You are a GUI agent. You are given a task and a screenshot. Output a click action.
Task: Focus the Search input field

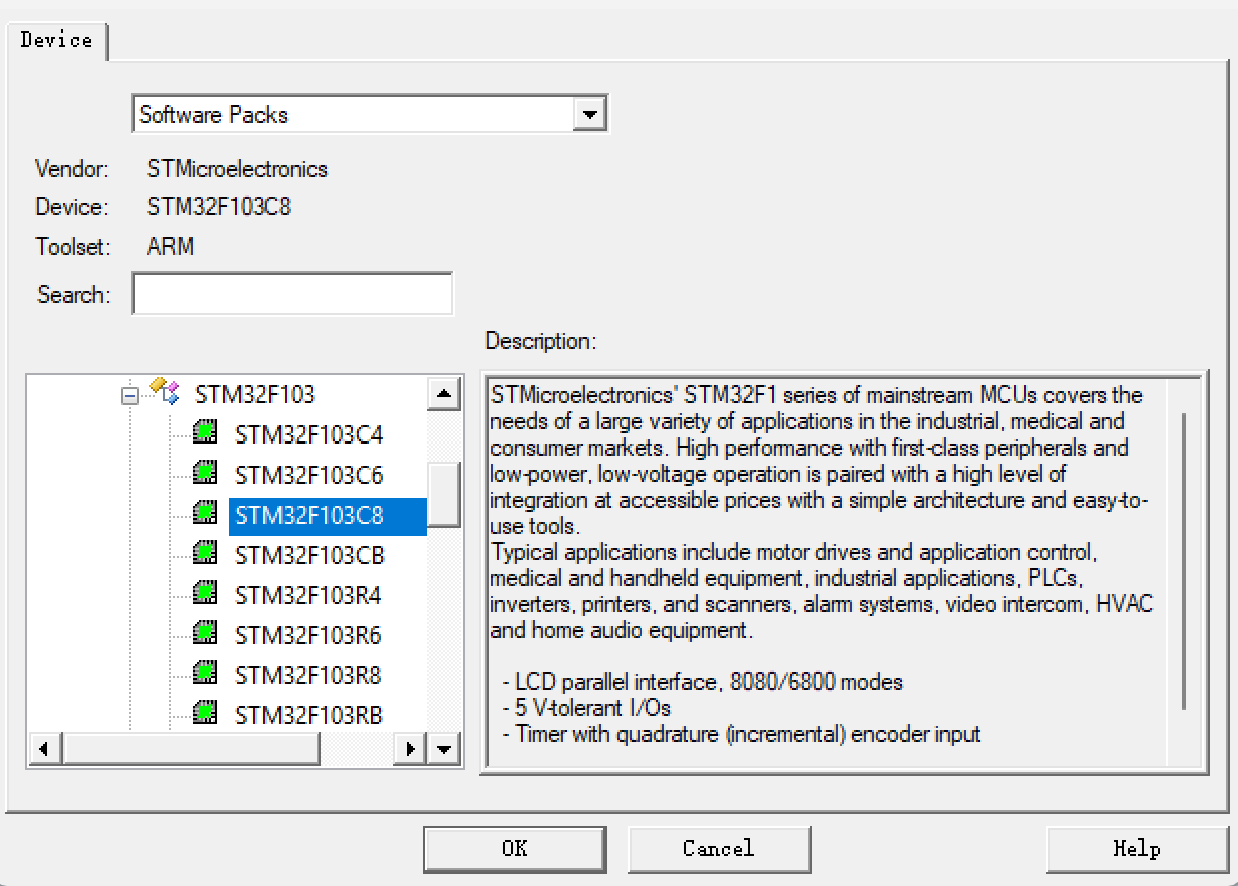(x=292, y=294)
